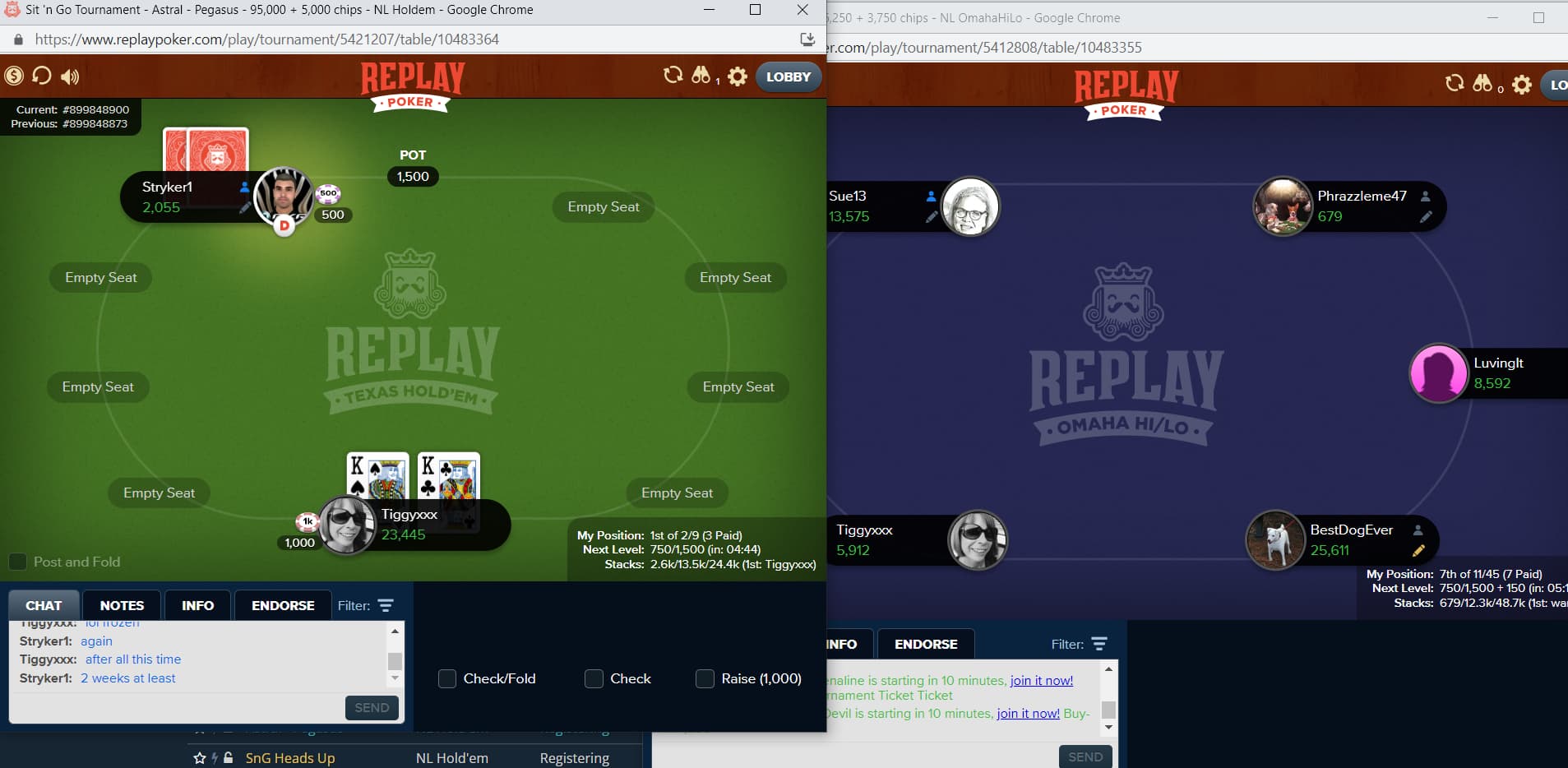Enable the Post and Fold checkbox
The width and height of the screenshot is (1568, 768).
(x=17, y=562)
